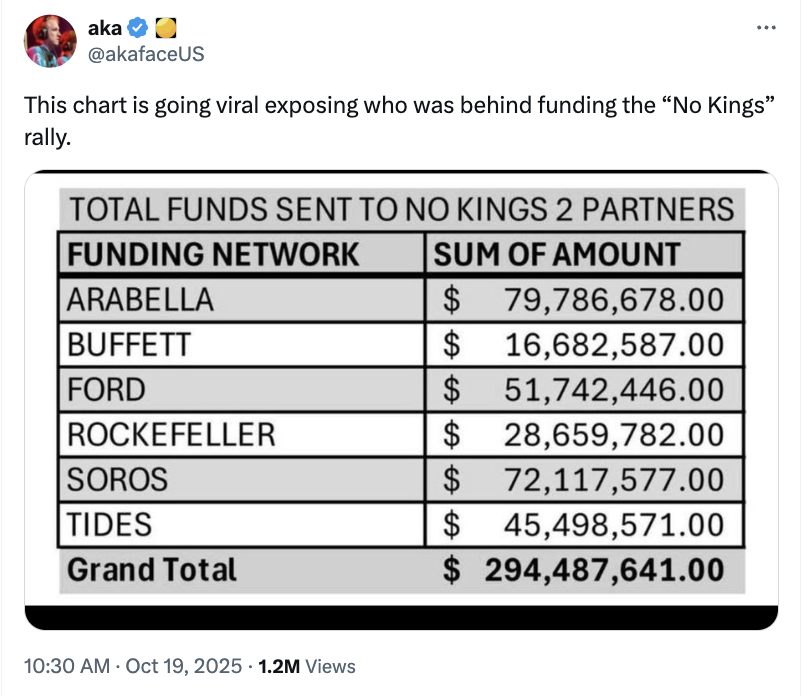The image size is (808, 696).
Task: Click the chart title TOTAL FUNDS SENT
Action: (x=401, y=210)
